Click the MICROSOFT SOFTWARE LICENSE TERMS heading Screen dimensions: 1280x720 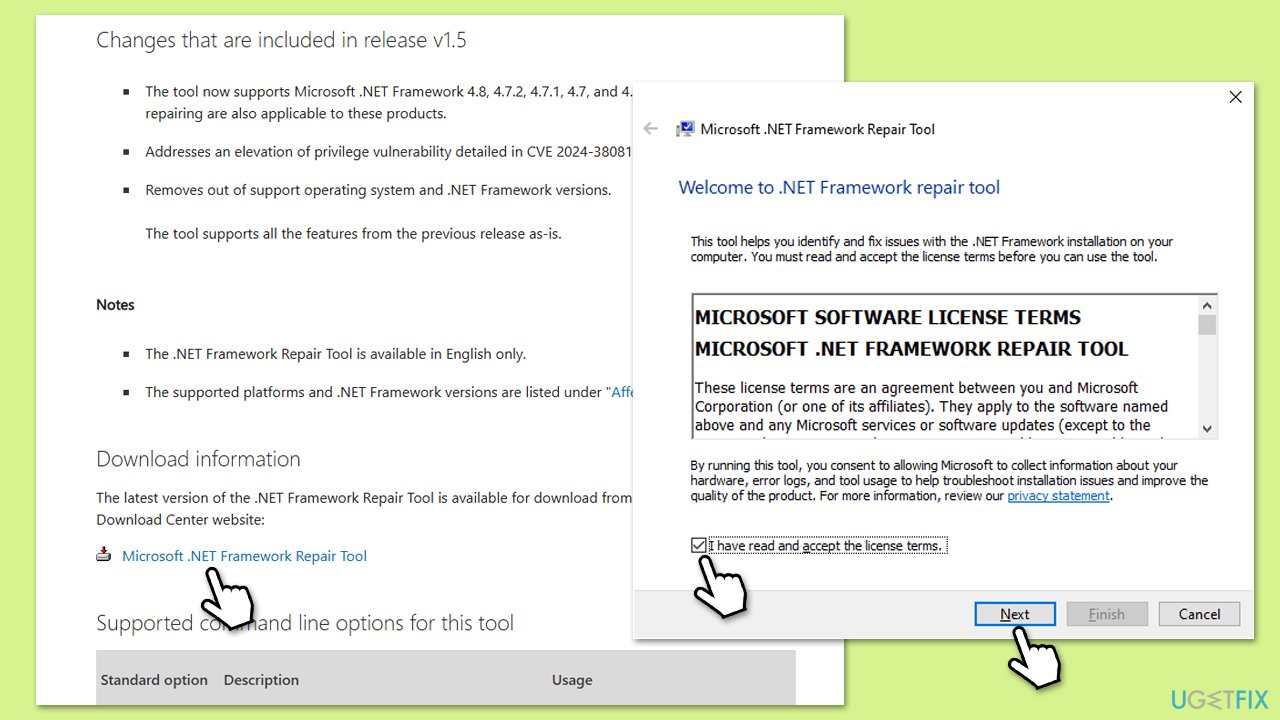tap(888, 317)
